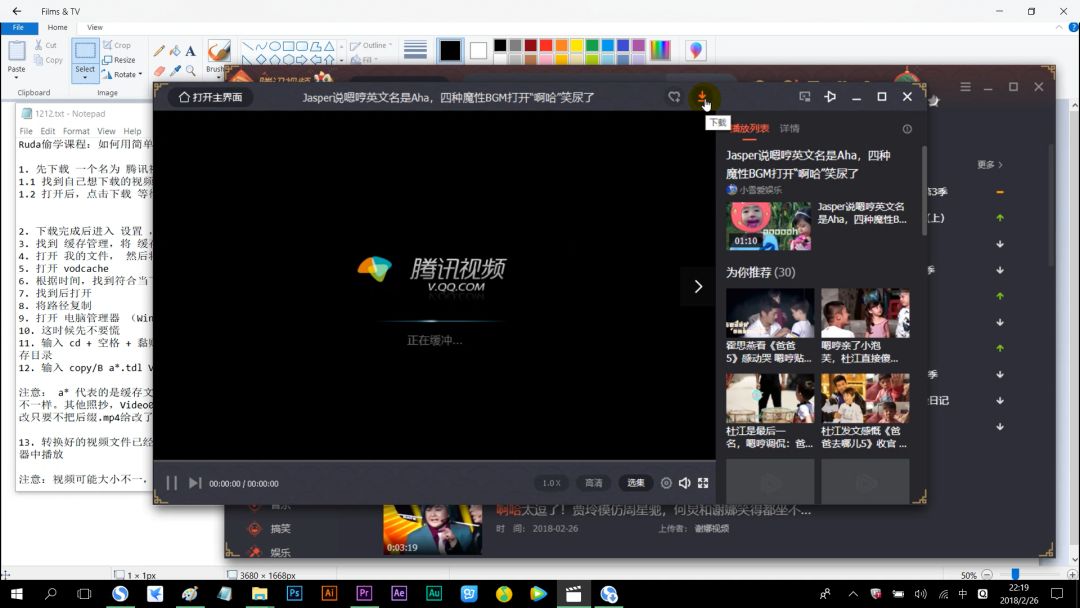Switch to the 详情 tab

[789, 129]
